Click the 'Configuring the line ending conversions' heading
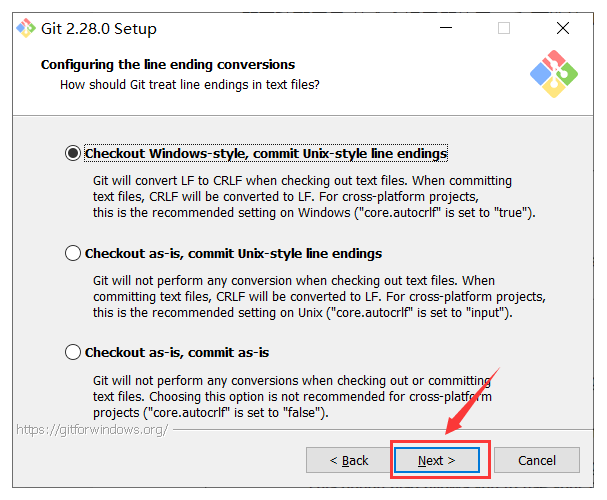Screen dimensions: 607x500 (168, 64)
